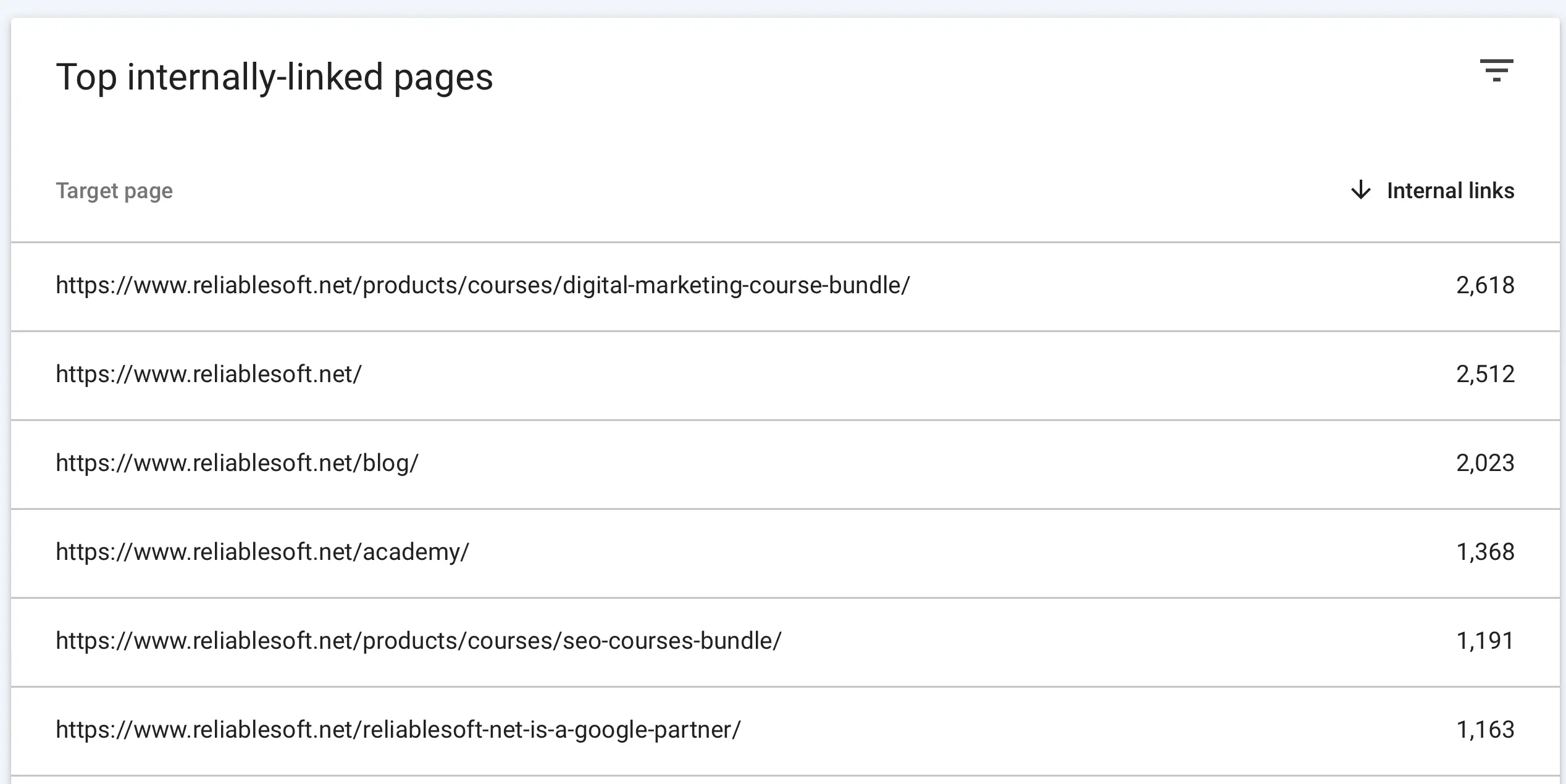Click the descending sort arrow icon

1360,190
